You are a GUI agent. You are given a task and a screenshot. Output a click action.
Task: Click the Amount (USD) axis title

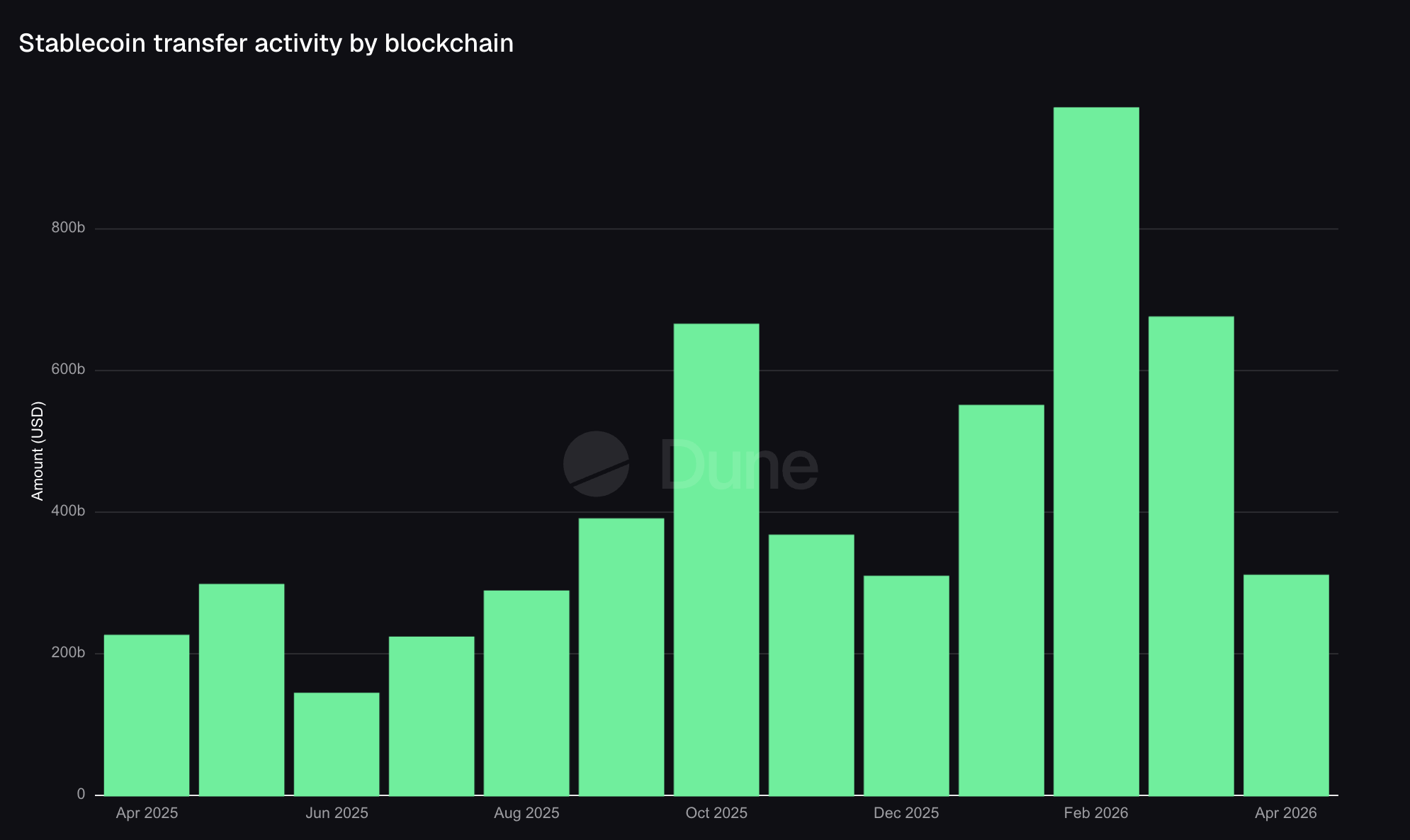tap(38, 451)
